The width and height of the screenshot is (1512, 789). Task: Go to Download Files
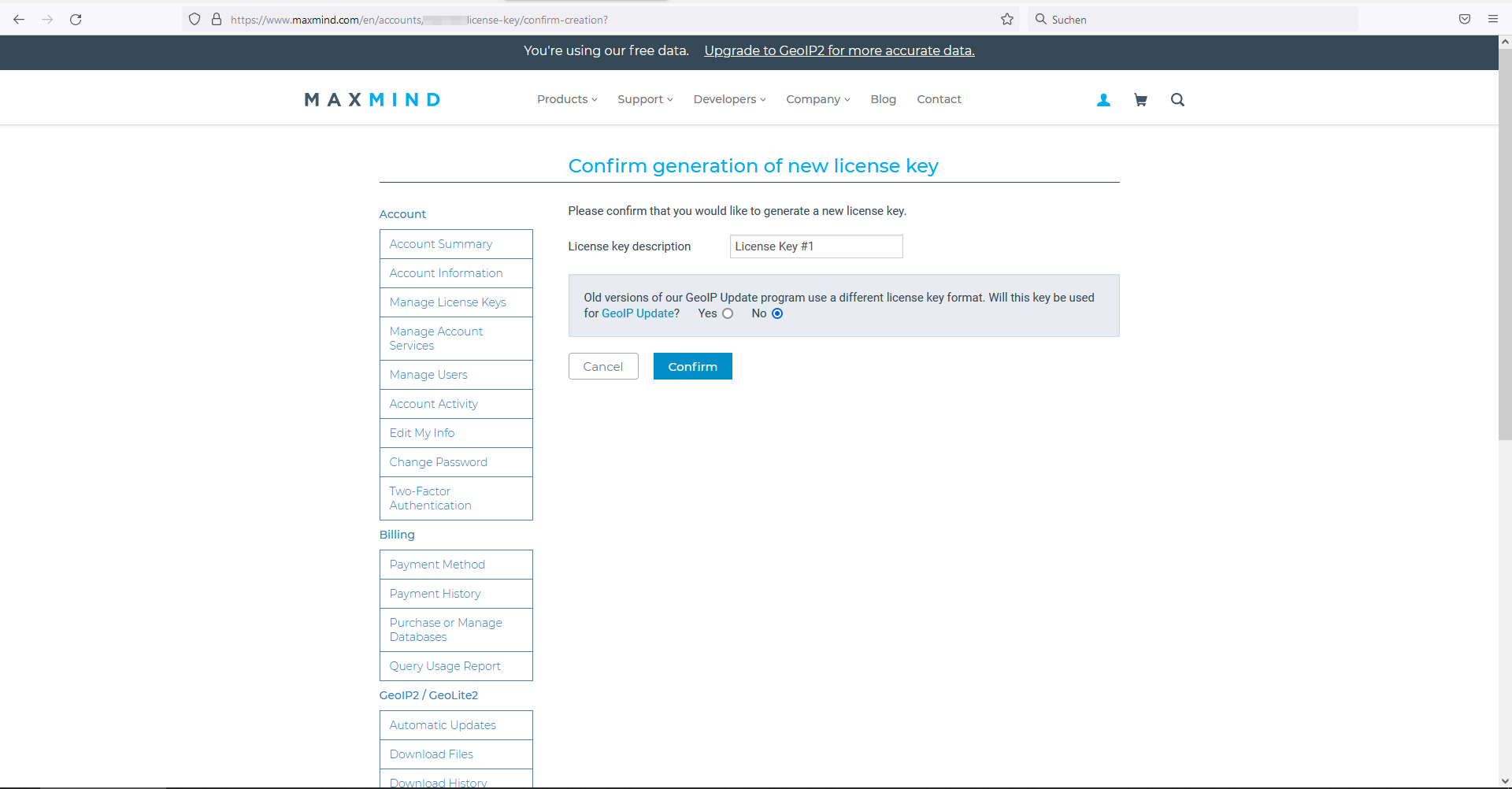[x=456, y=754]
